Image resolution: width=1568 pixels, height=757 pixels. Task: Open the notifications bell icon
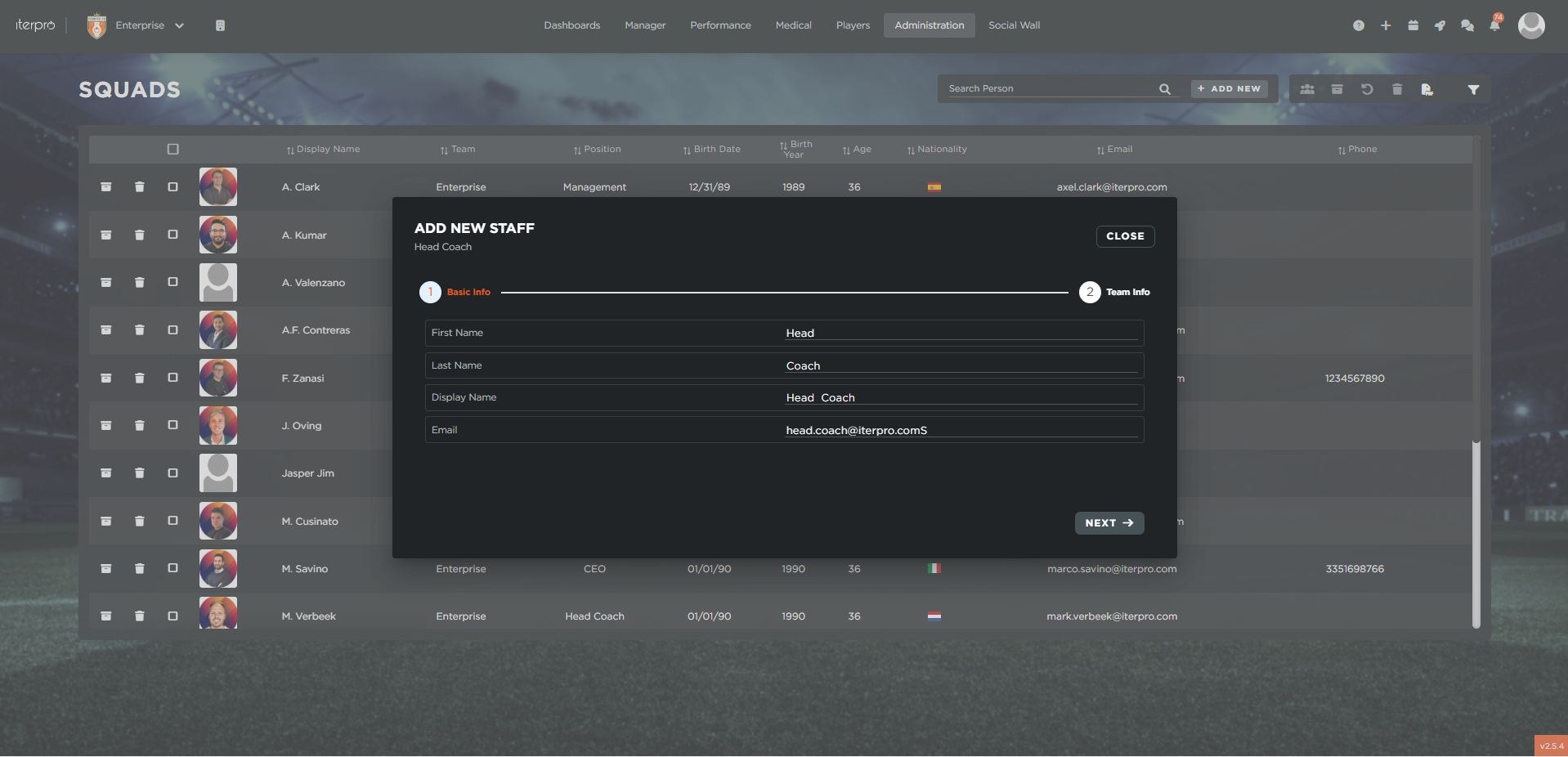(1494, 26)
